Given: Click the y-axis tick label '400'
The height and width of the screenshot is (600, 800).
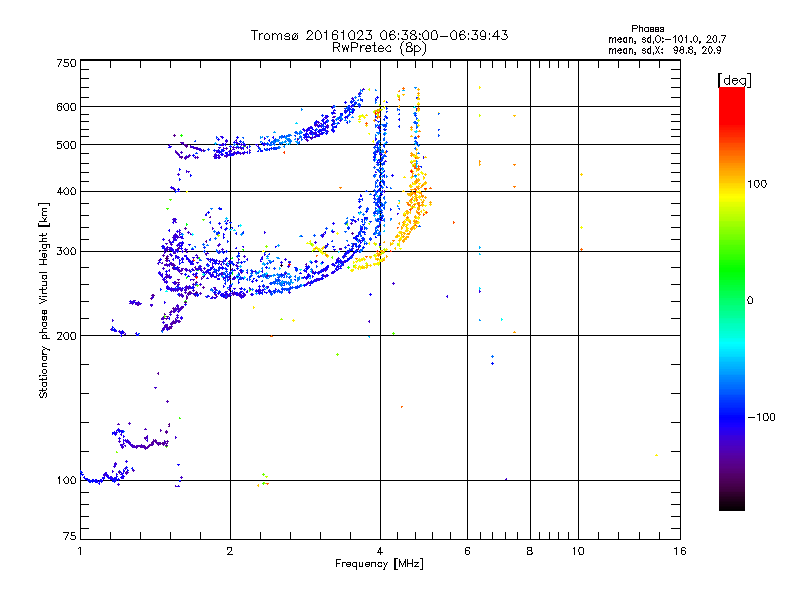Looking at the screenshot, I should 66,191.
